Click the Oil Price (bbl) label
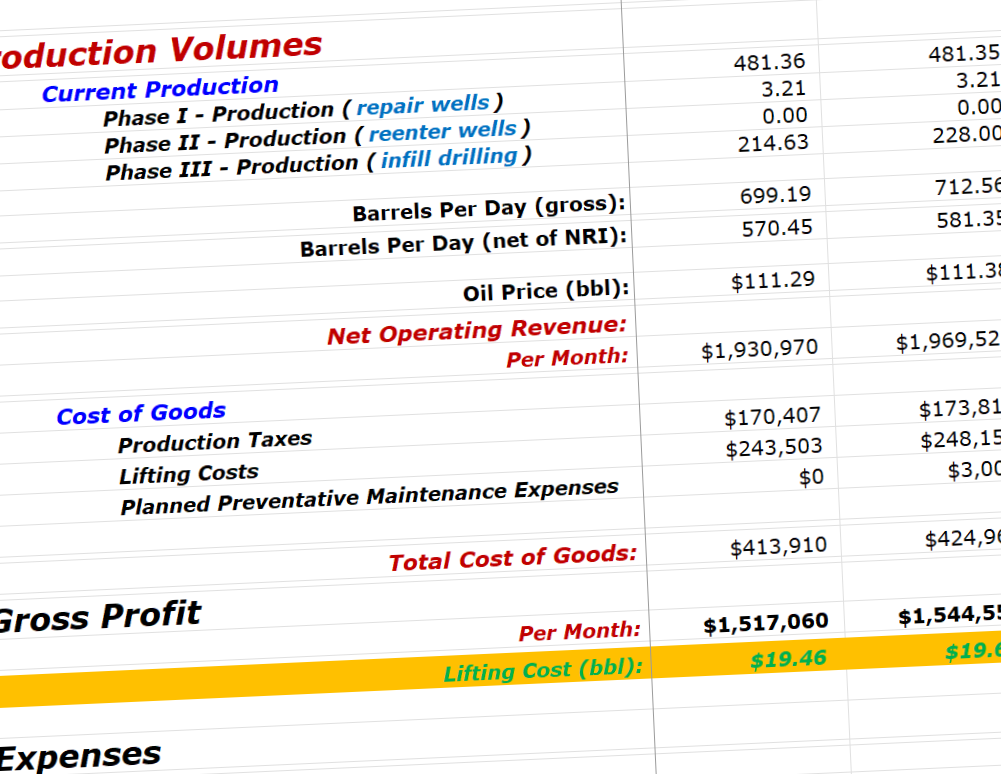This screenshot has height=774, width=1001. click(546, 291)
